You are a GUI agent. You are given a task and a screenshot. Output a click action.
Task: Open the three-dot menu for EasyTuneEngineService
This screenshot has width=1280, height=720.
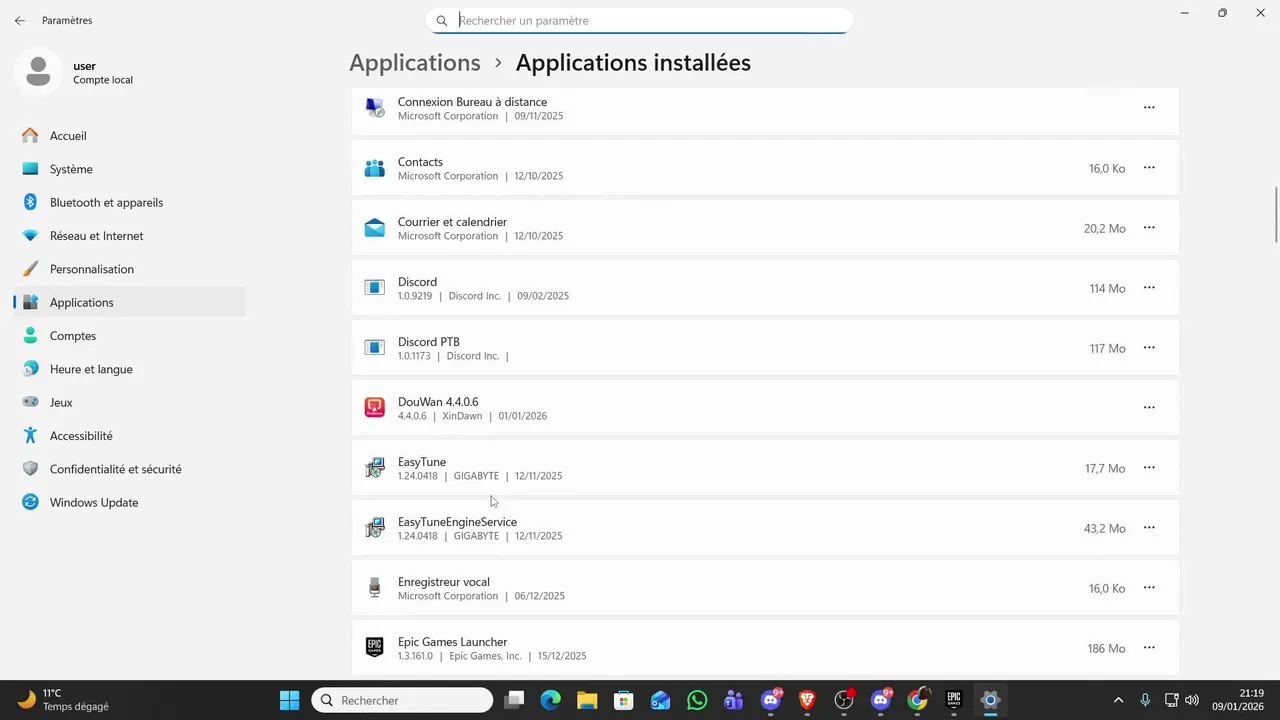coord(1149,528)
